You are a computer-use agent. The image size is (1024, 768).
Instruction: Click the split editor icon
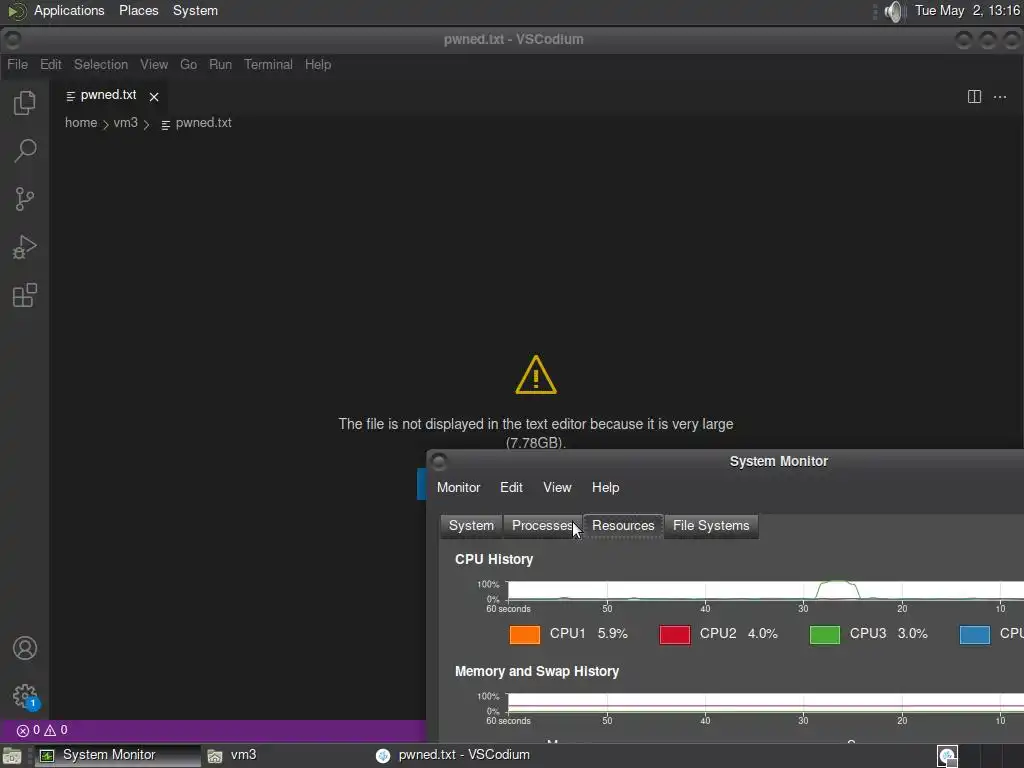click(974, 97)
